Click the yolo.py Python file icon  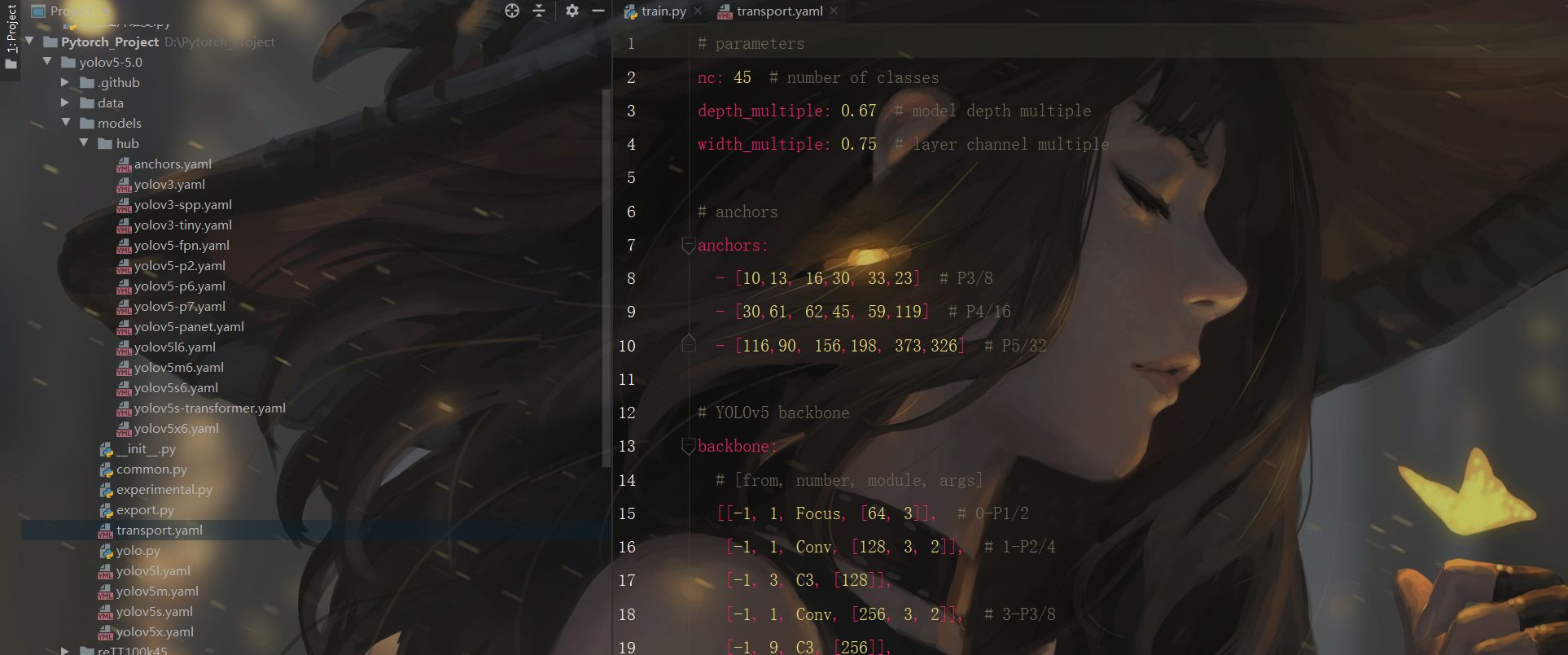click(106, 551)
